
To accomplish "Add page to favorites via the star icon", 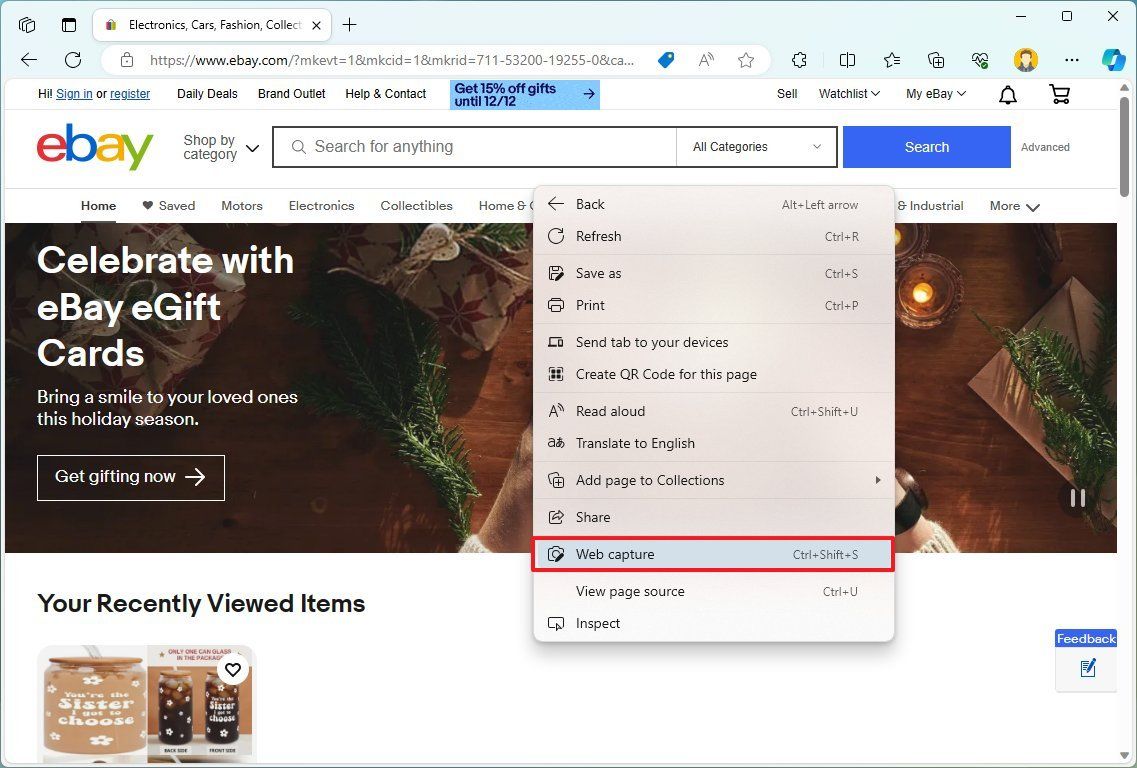I will click(746, 60).
